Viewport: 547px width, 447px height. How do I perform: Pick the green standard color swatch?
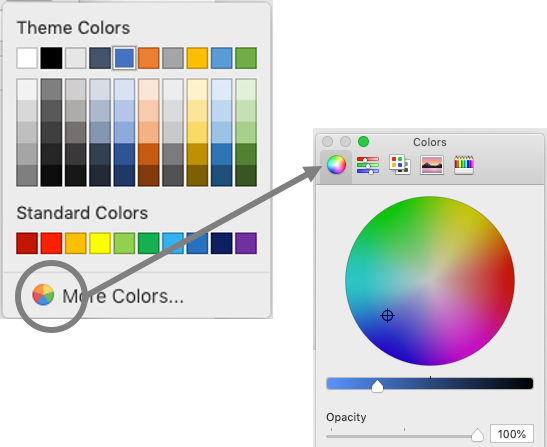[x=149, y=243]
